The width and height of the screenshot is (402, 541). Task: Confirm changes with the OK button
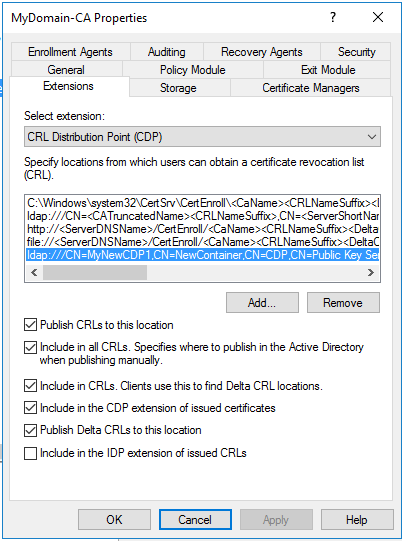114,520
